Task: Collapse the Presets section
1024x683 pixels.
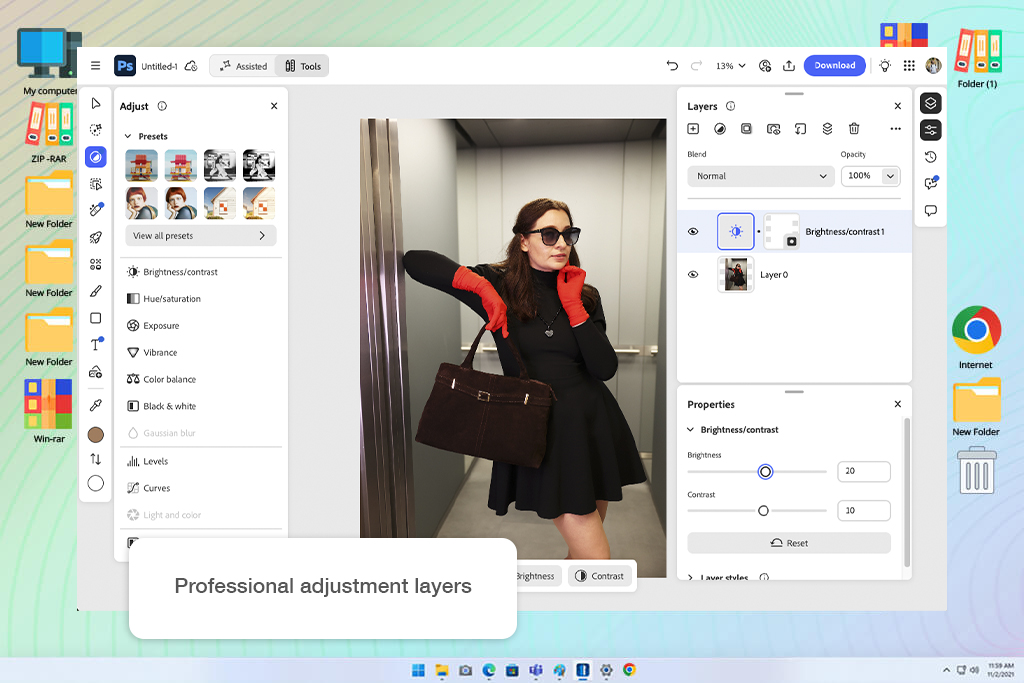Action: pos(129,136)
